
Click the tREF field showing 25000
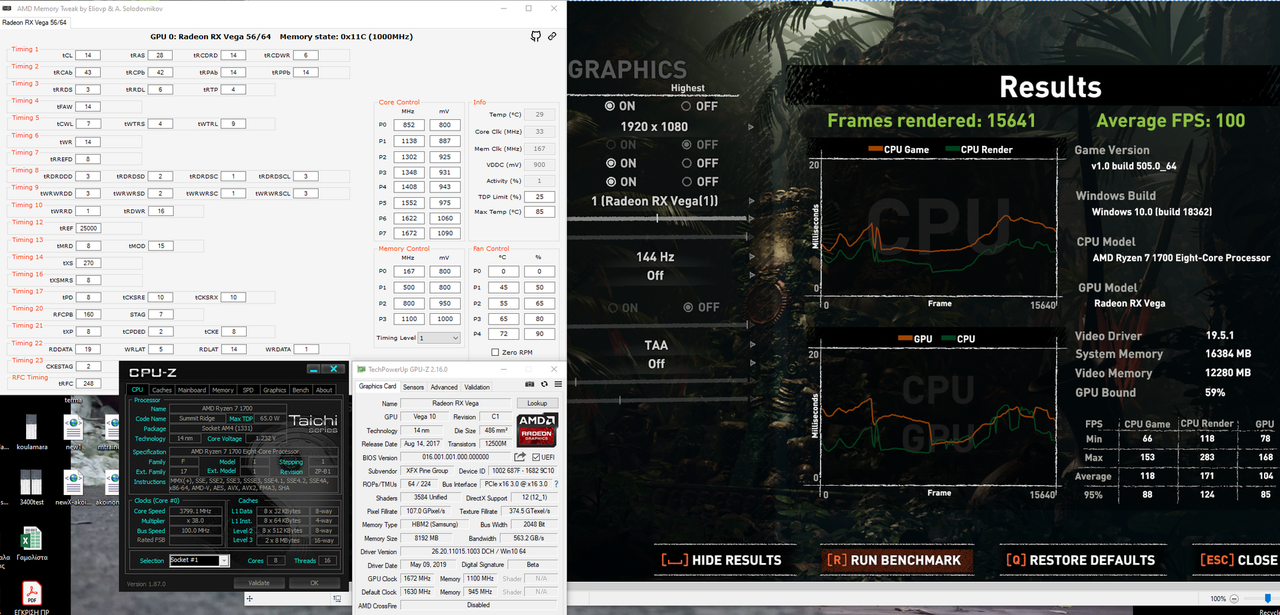point(89,228)
